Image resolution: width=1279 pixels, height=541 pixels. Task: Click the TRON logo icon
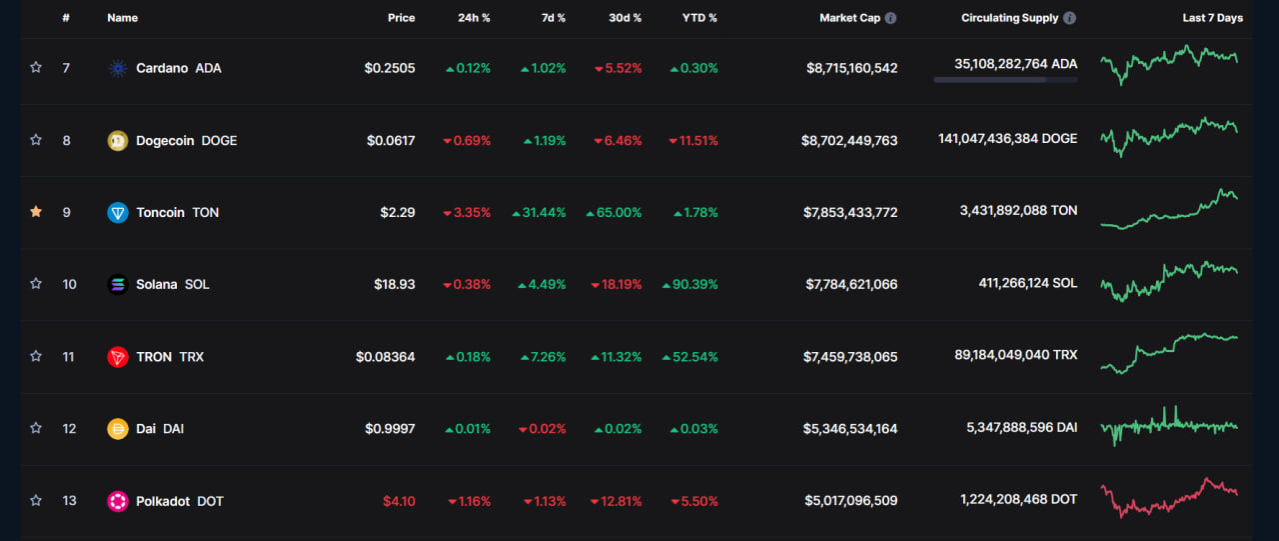point(118,356)
